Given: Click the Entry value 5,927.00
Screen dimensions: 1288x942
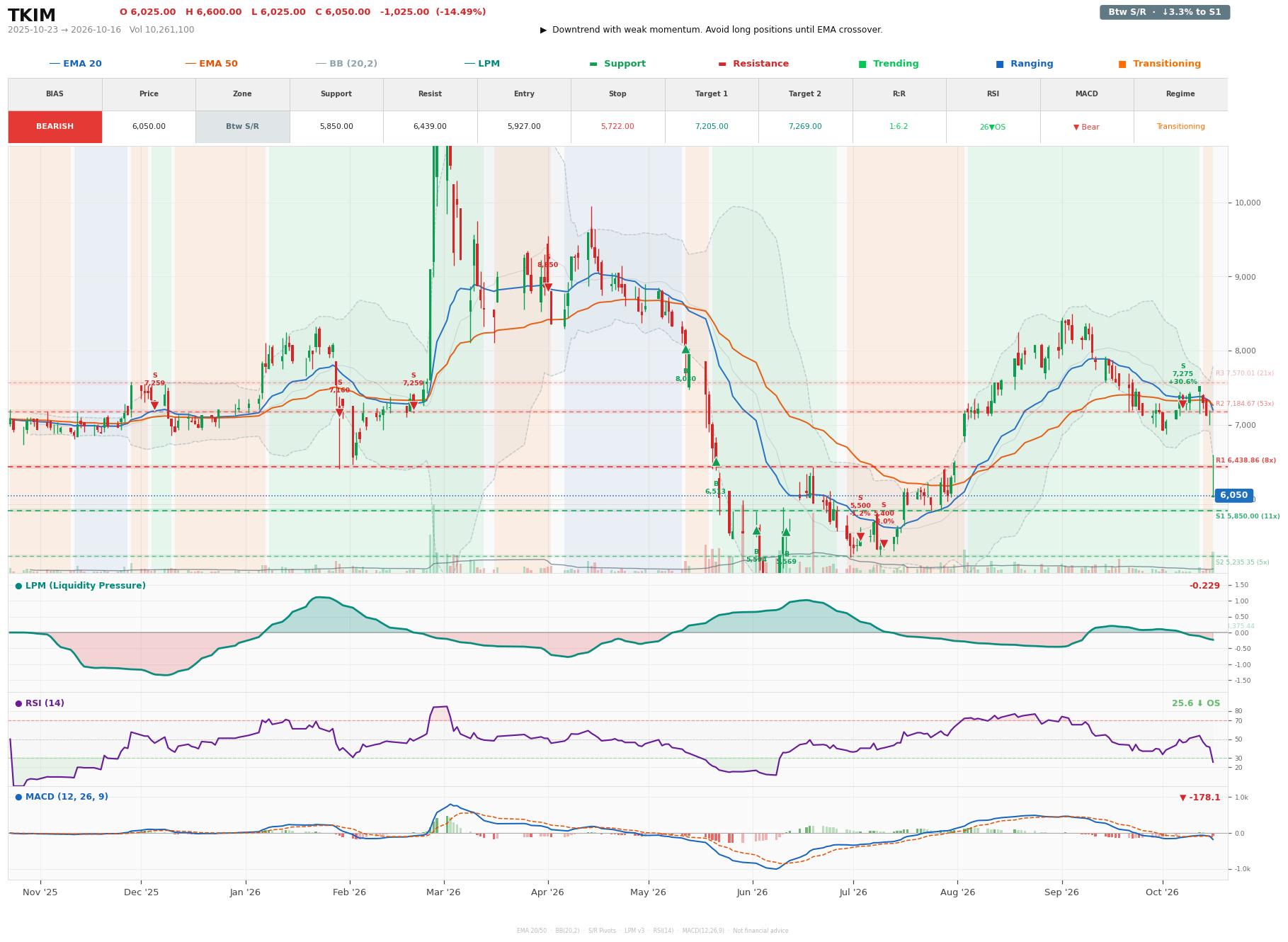Looking at the screenshot, I should [x=524, y=127].
